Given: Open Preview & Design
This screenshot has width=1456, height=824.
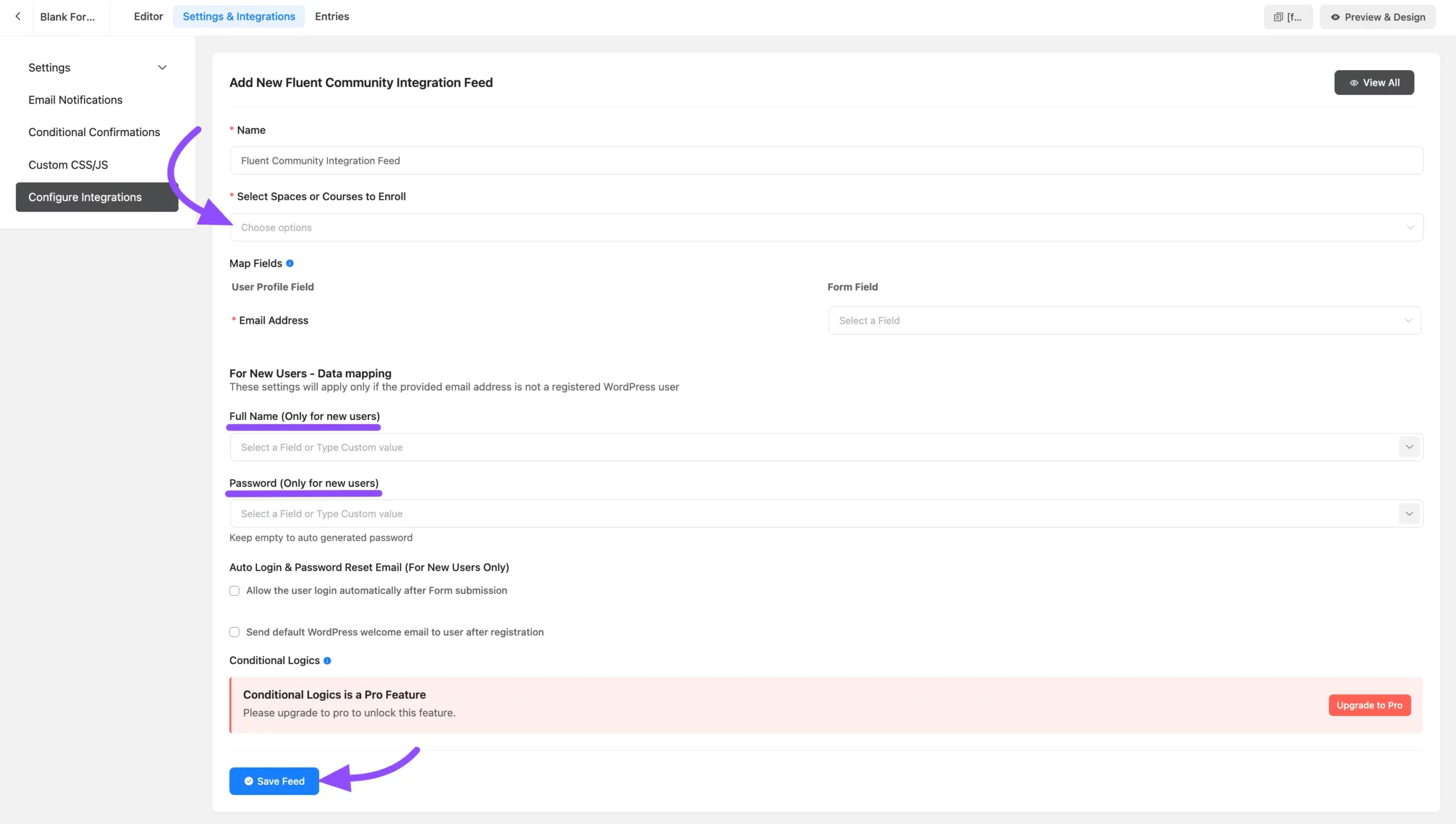Looking at the screenshot, I should [x=1377, y=17].
